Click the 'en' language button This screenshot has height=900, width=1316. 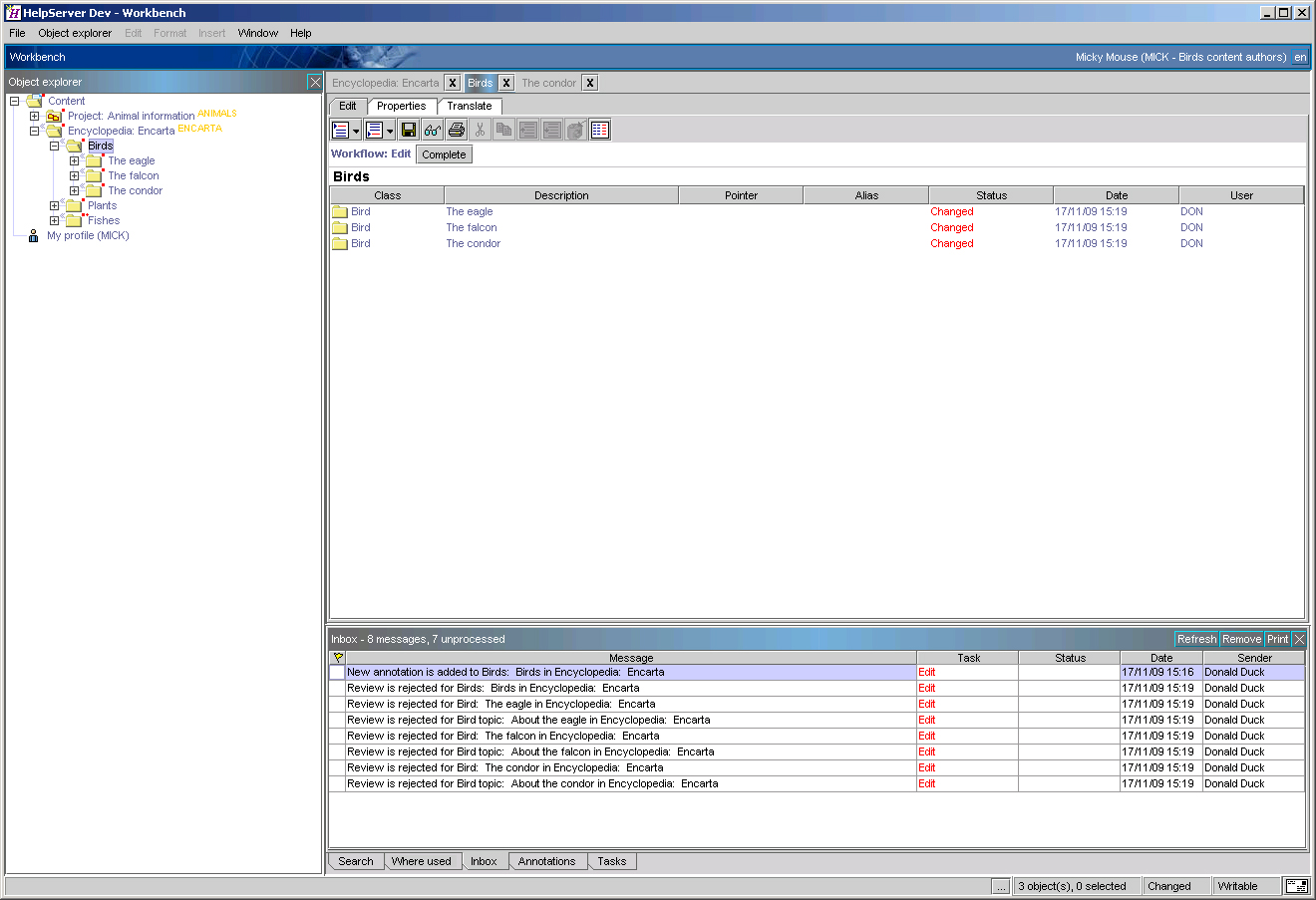pos(1300,57)
